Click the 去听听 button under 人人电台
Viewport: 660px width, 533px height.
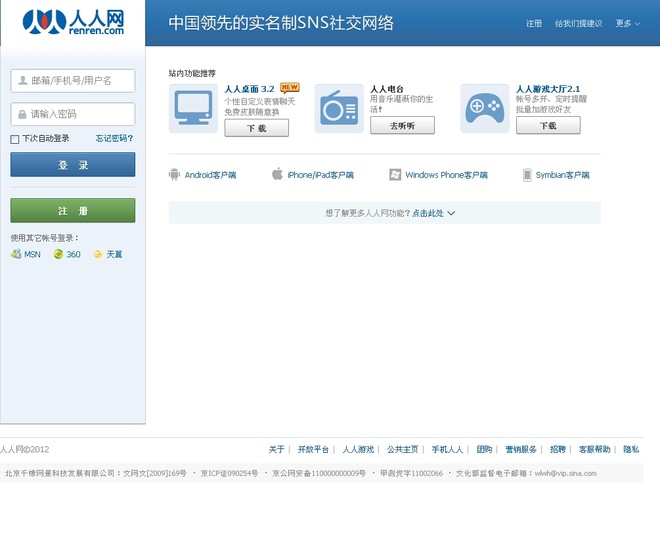(x=402, y=126)
